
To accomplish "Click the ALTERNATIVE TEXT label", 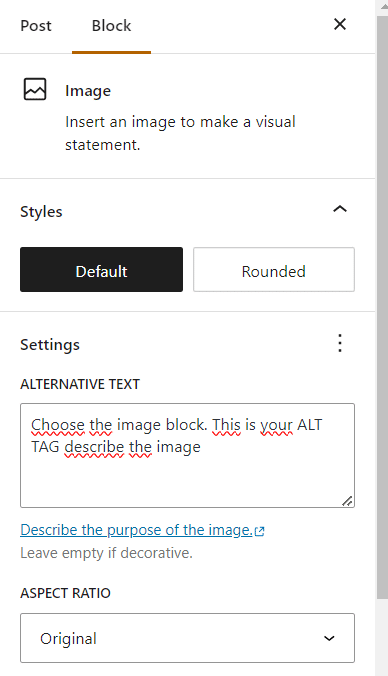I will tap(80, 384).
